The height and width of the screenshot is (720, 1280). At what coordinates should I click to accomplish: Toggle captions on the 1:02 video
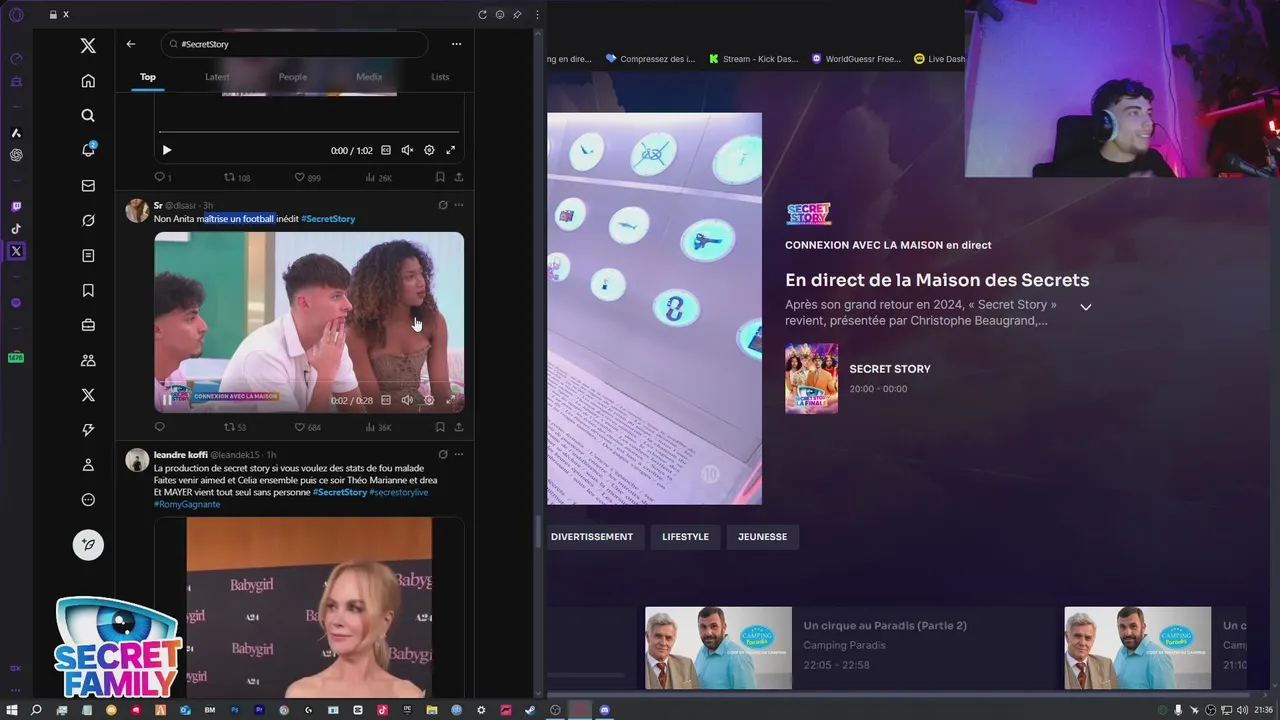[386, 150]
